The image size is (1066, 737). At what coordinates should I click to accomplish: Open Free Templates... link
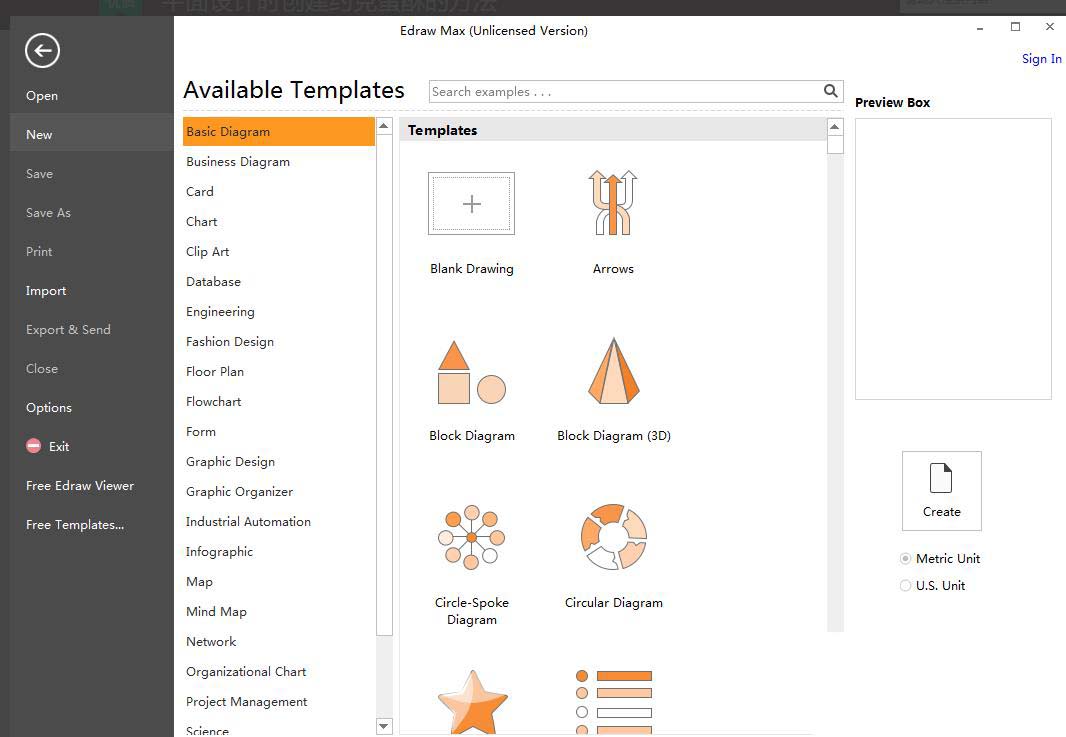(x=75, y=524)
